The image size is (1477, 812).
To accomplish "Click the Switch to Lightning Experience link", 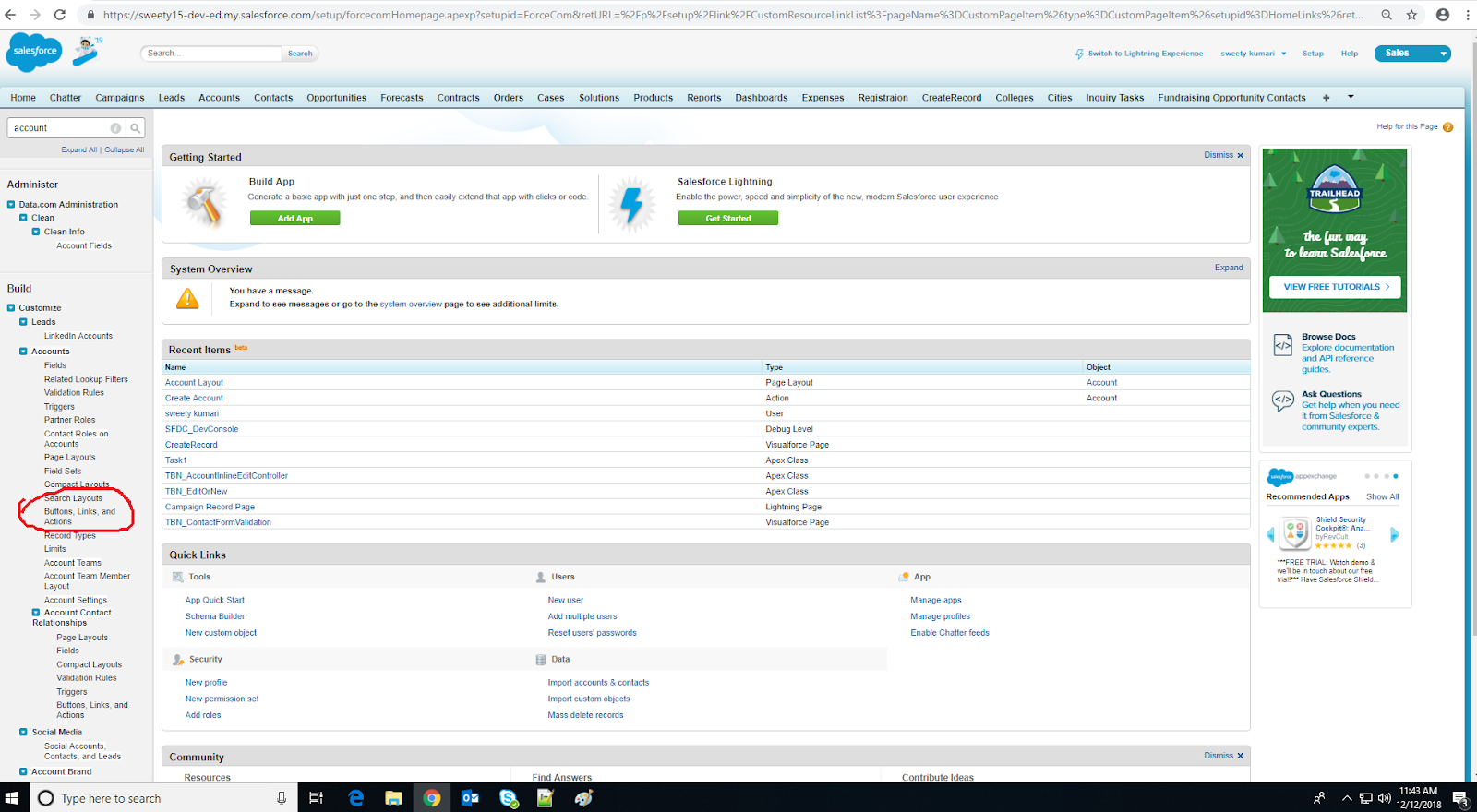I will click(x=1145, y=54).
